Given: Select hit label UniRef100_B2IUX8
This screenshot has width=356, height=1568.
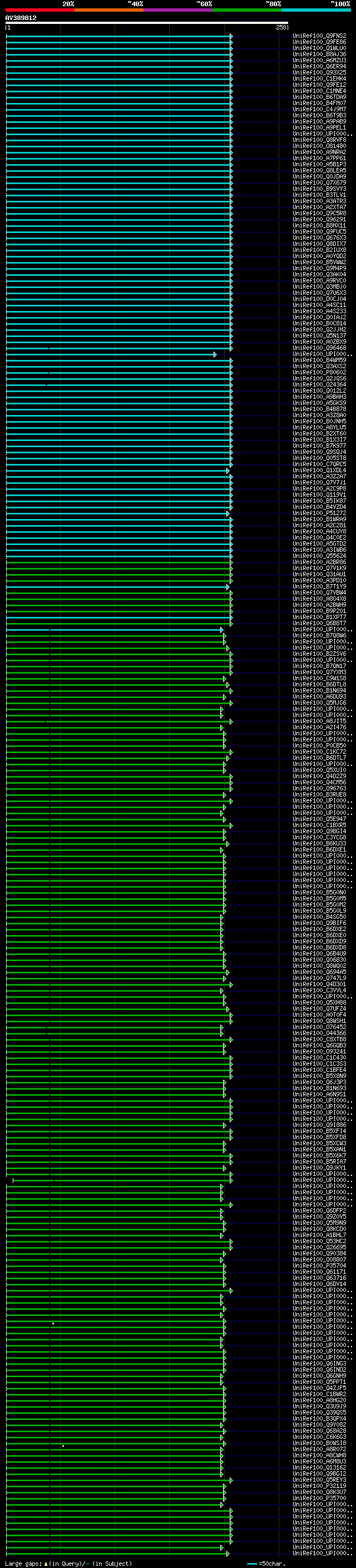Looking at the screenshot, I should coord(319,250).
